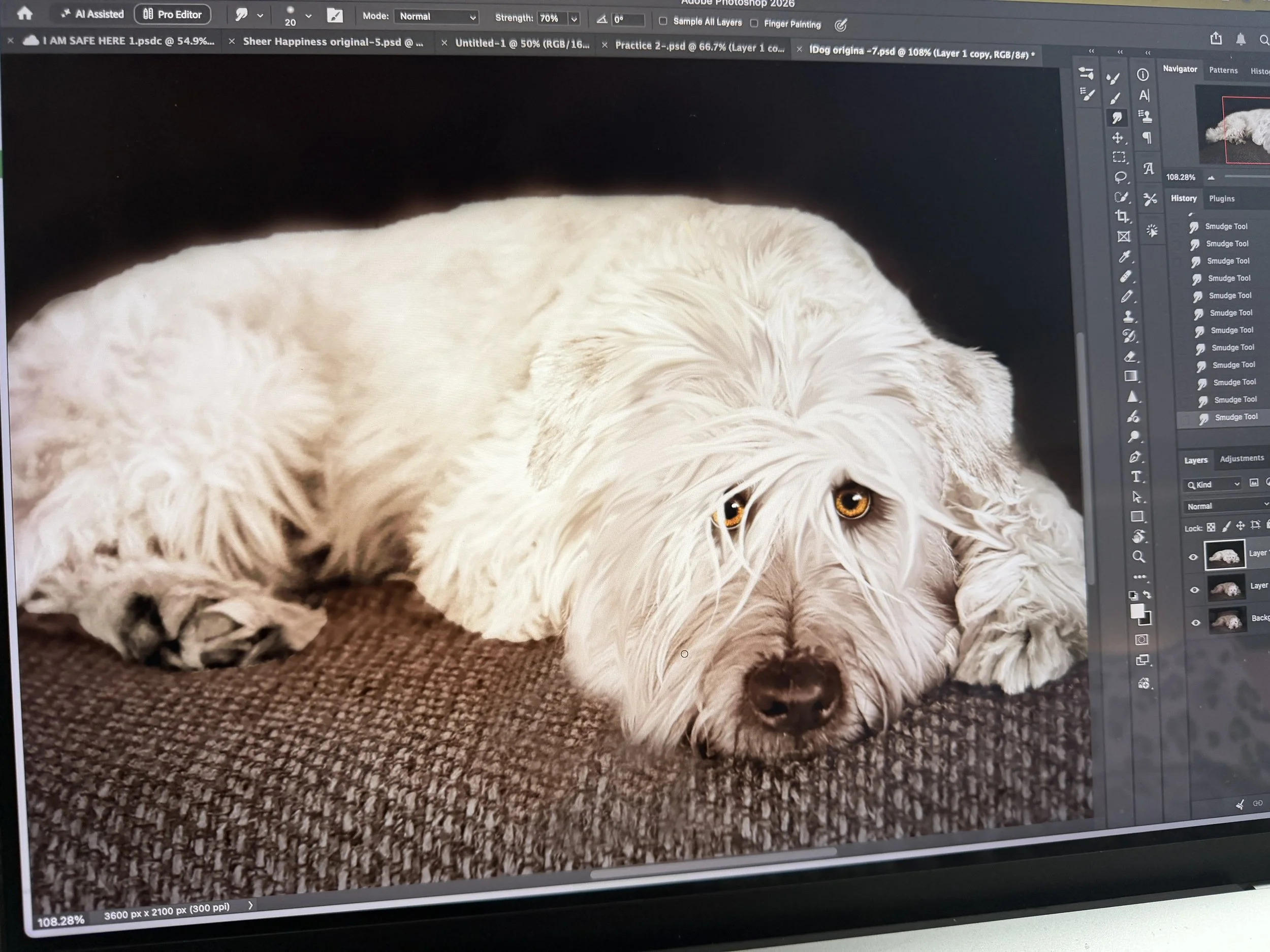Hide the middle Layer 1 layer
This screenshot has width=1270, height=952.
point(1195,590)
